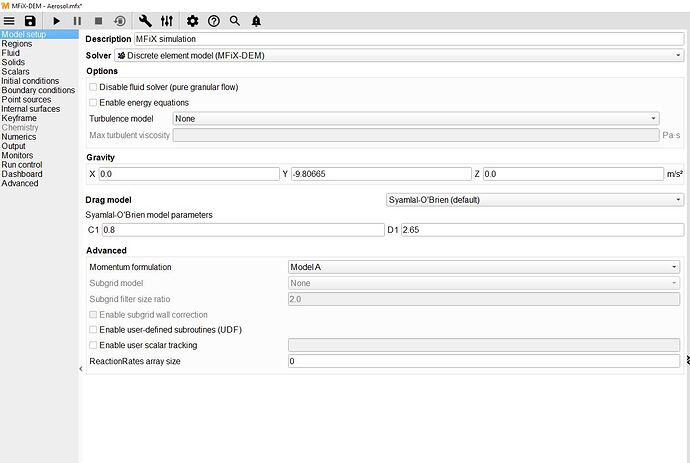Click the ReactionRates array size field
Screen dimensions: 690x463
(484, 361)
